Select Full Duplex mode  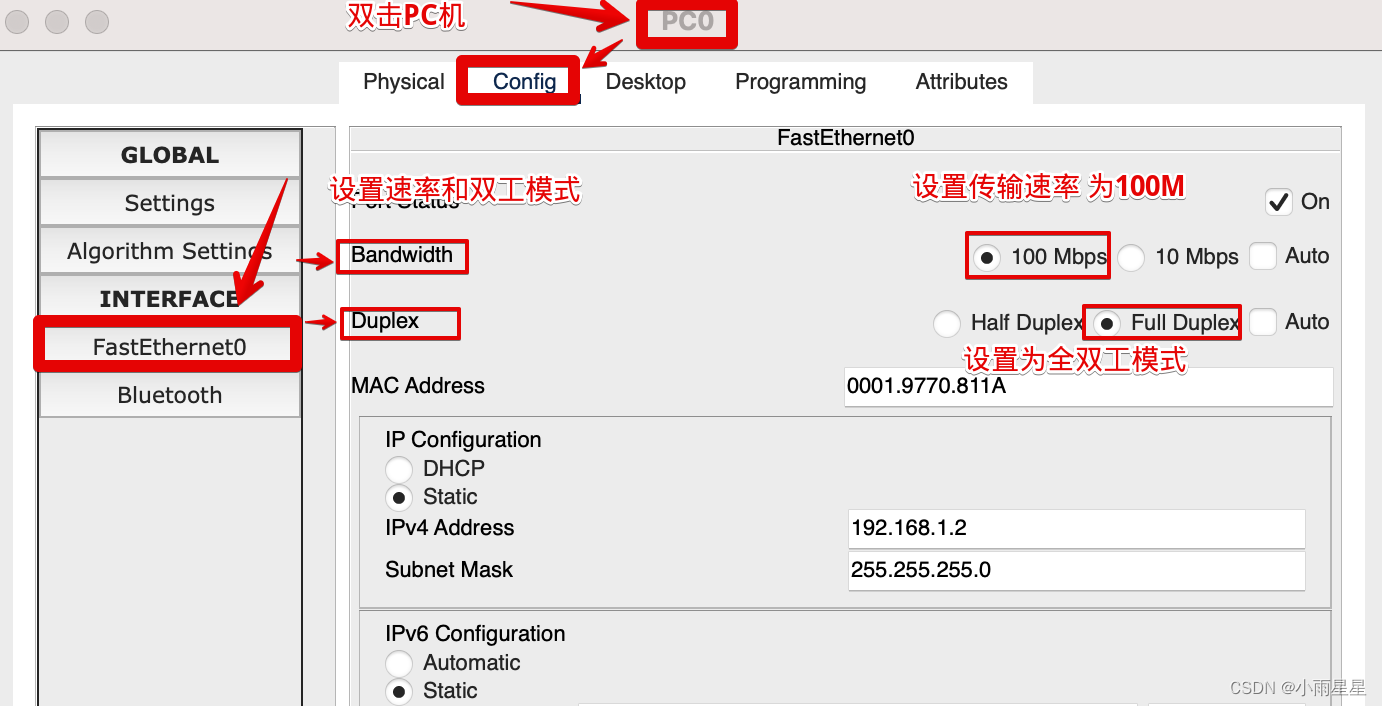1107,324
